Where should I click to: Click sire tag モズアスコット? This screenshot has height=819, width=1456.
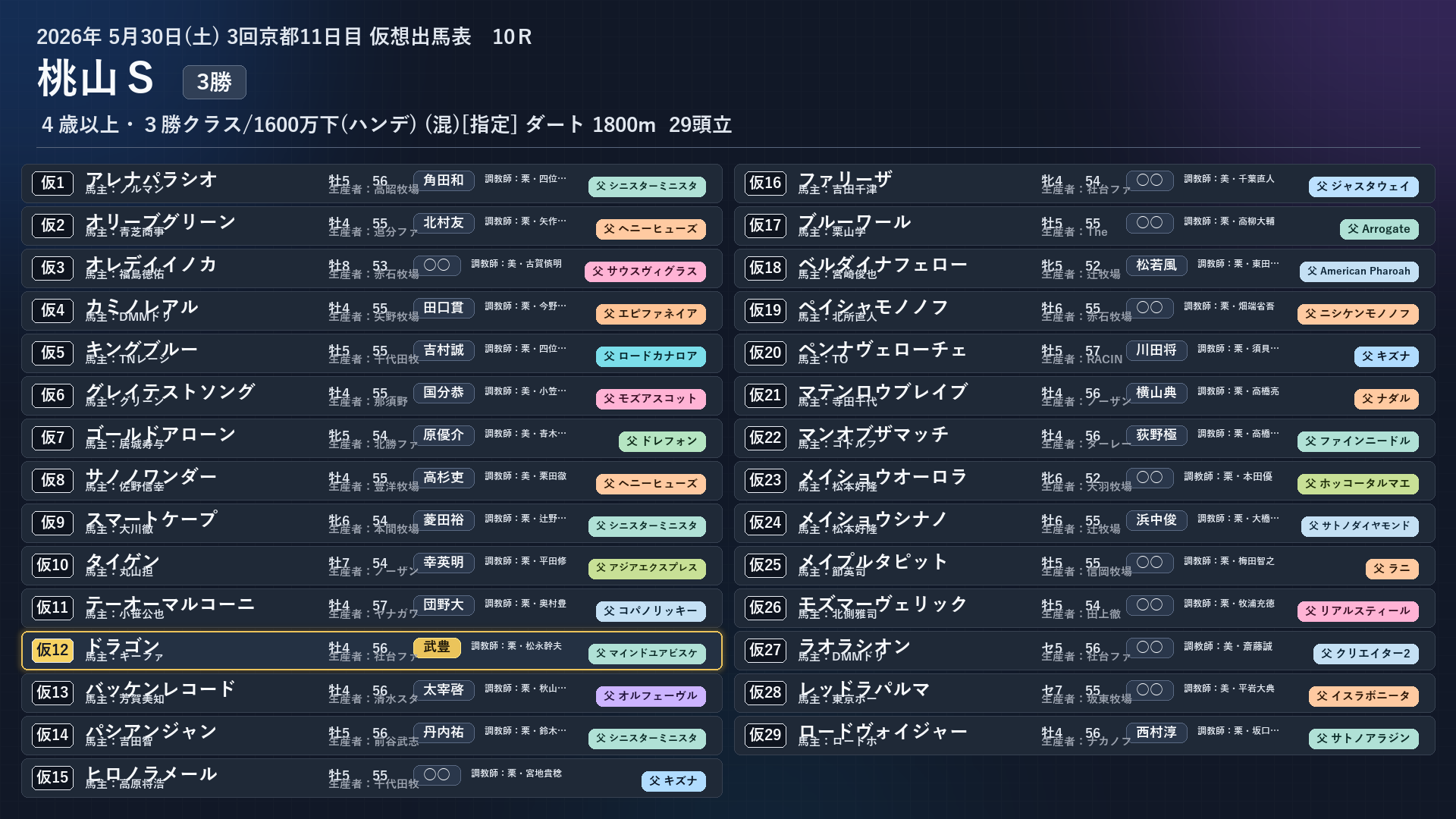[651, 399]
